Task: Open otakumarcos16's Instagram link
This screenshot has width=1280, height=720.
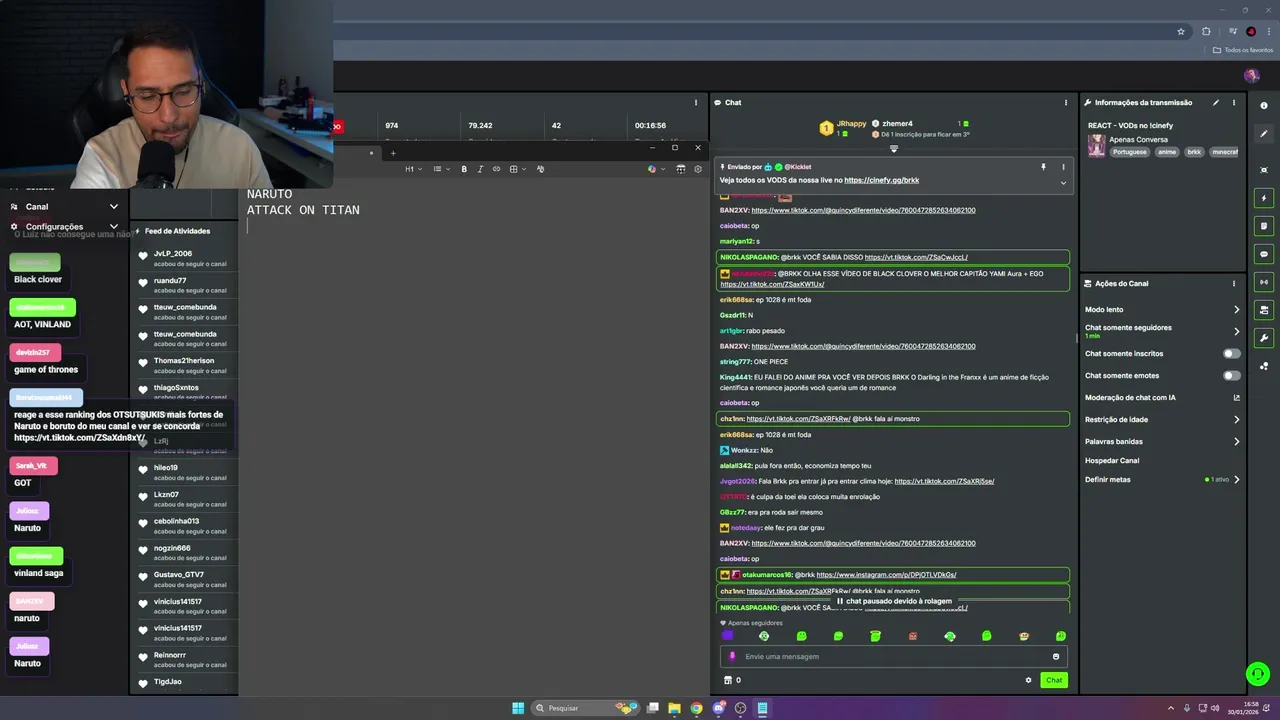Action: point(886,575)
